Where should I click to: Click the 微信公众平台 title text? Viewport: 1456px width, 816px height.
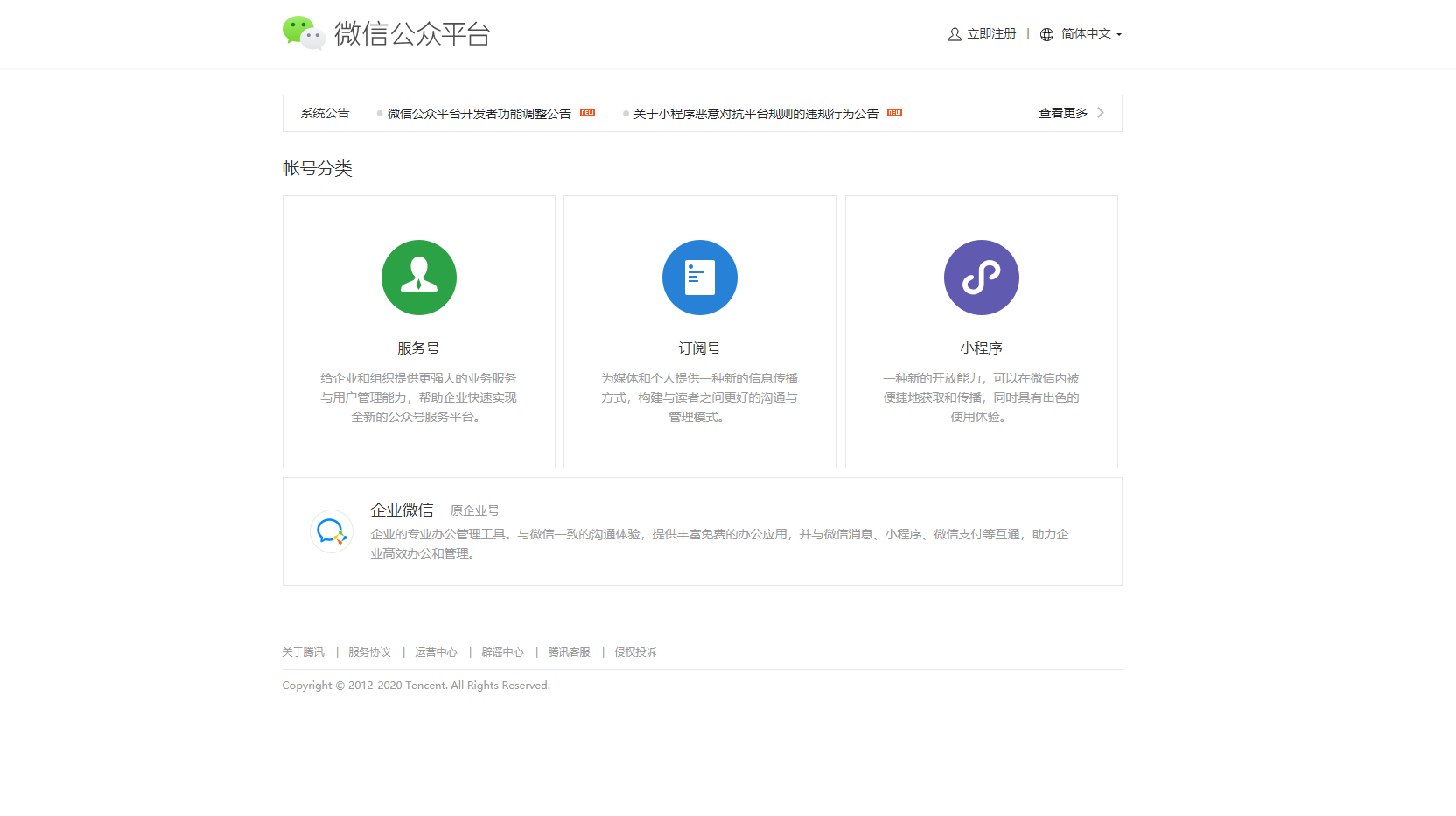click(412, 33)
